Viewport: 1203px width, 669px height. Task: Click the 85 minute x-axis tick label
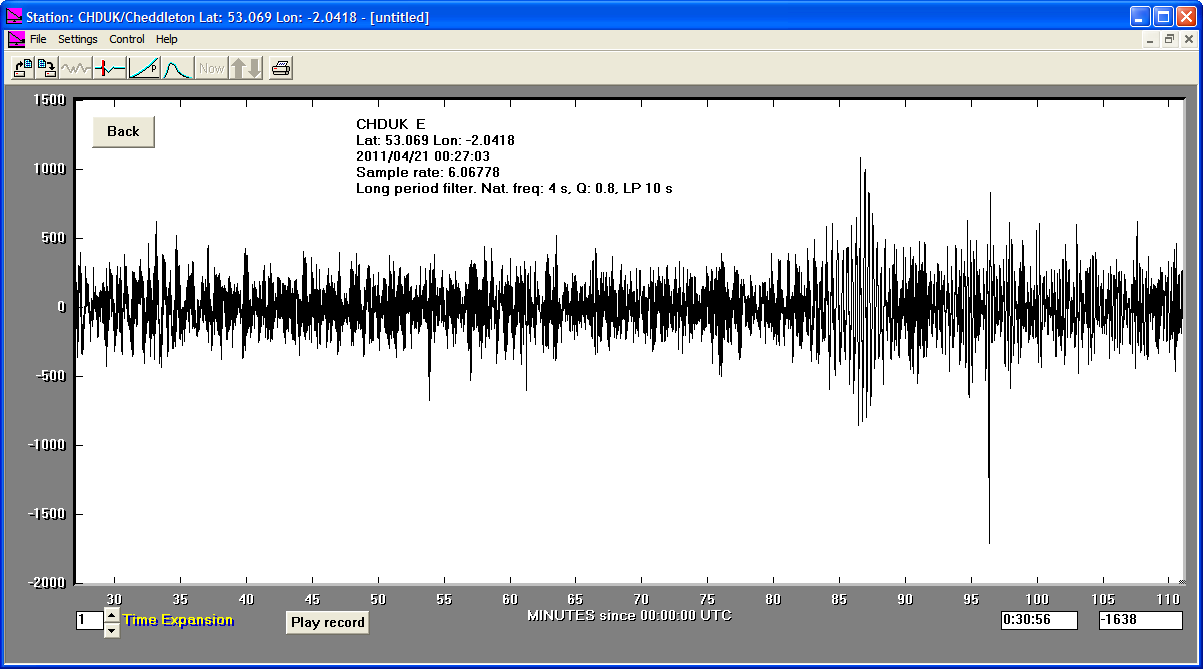[x=838, y=599]
